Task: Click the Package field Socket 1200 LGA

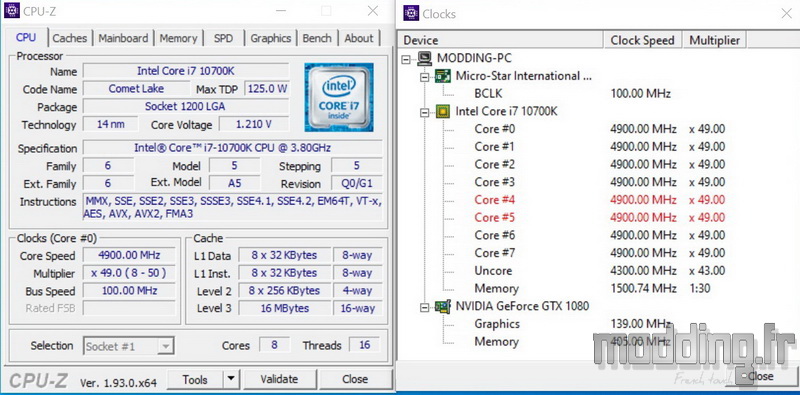Action: [x=186, y=107]
